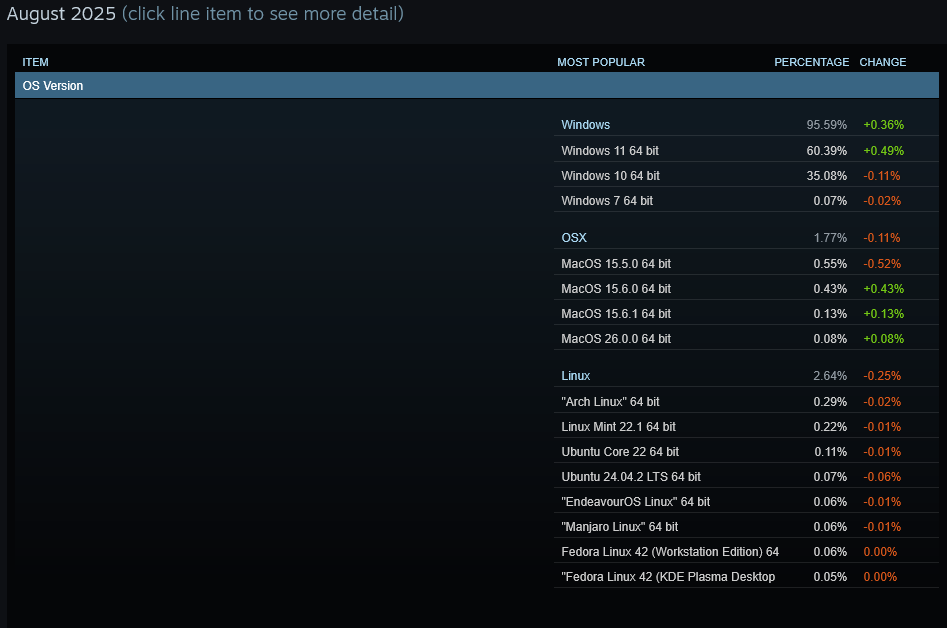The width and height of the screenshot is (947, 628).
Task: Open the OSX category link
Action: click(x=574, y=237)
